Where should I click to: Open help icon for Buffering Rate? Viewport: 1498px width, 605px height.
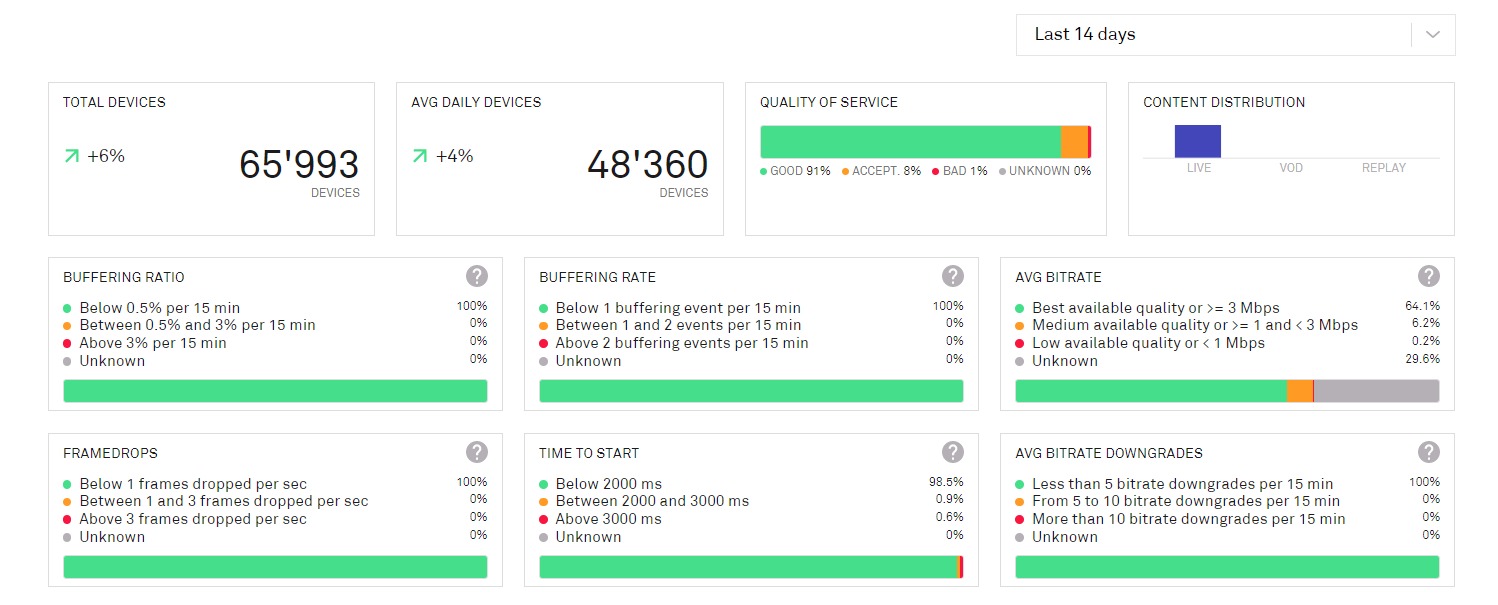(x=953, y=276)
